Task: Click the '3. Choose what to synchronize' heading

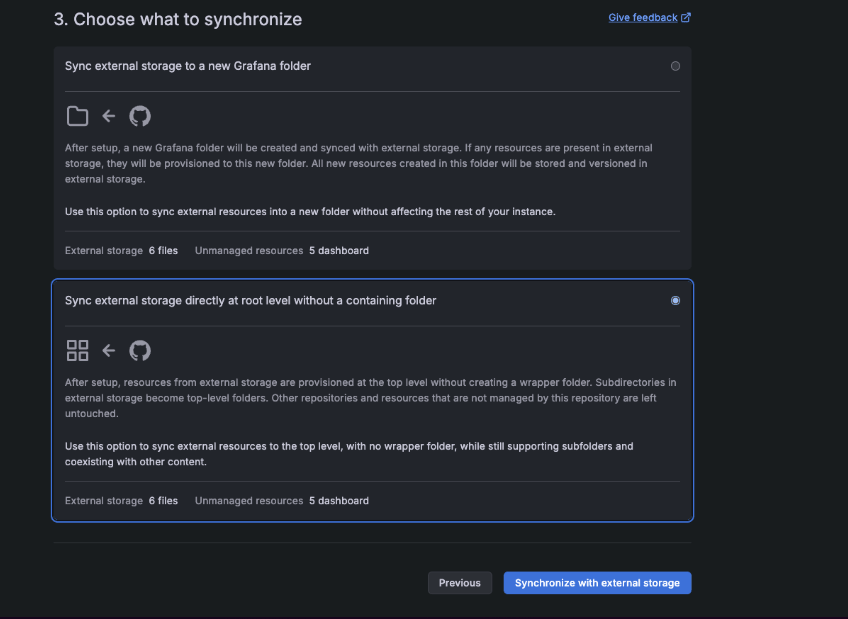Action: click(x=178, y=19)
